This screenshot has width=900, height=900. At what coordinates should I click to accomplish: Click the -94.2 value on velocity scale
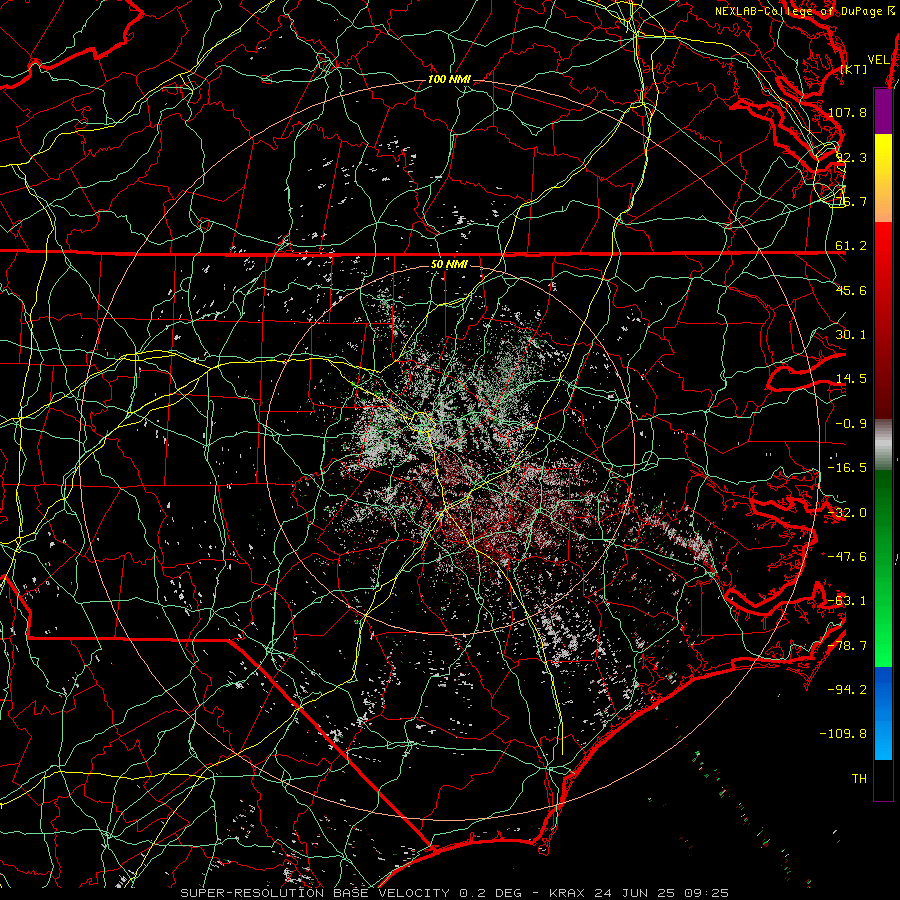point(847,690)
